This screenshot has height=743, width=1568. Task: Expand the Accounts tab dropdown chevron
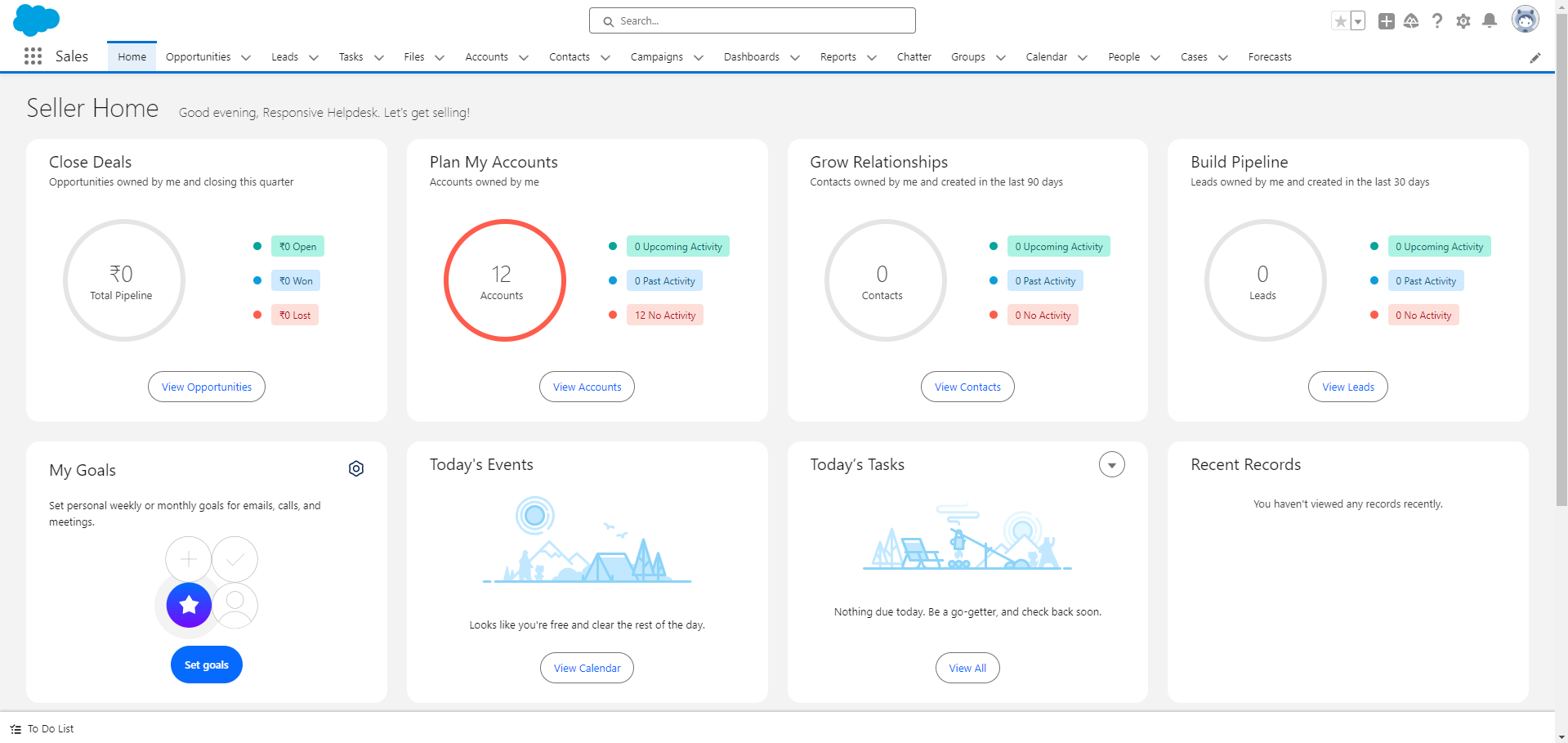524,57
